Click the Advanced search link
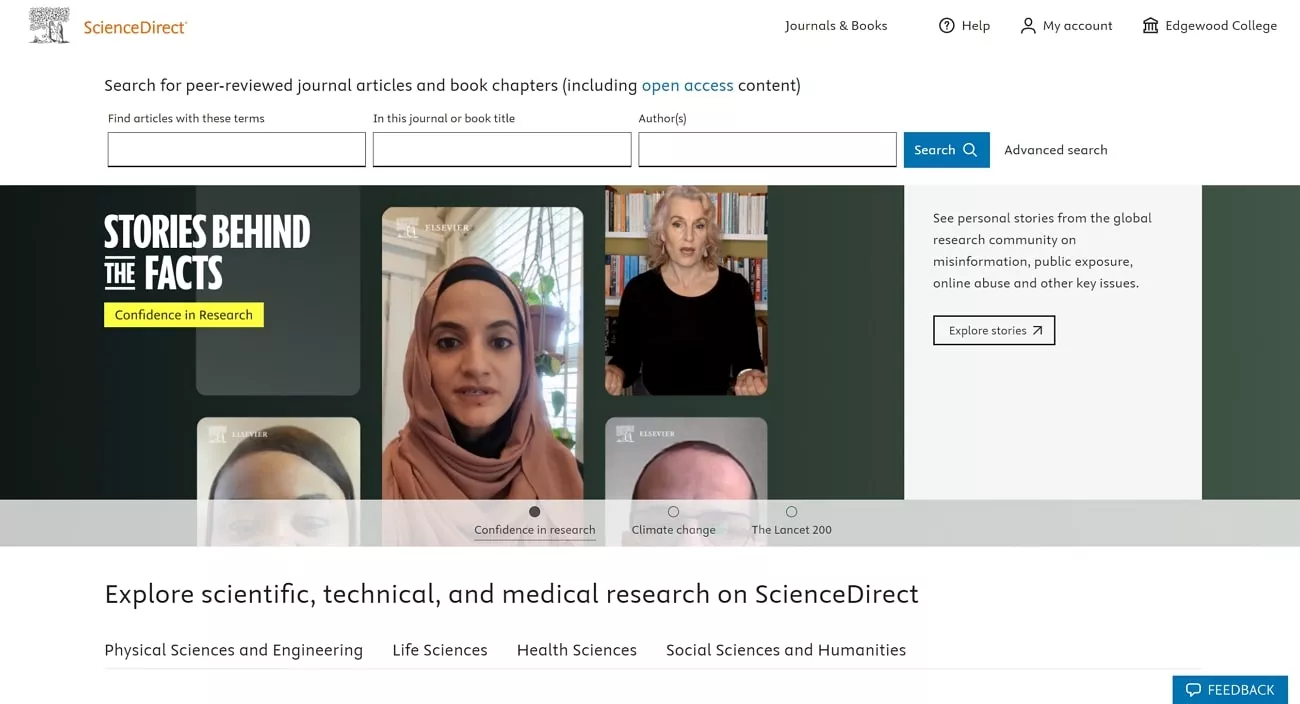Screen dimensions: 1300x704 [1055, 149]
